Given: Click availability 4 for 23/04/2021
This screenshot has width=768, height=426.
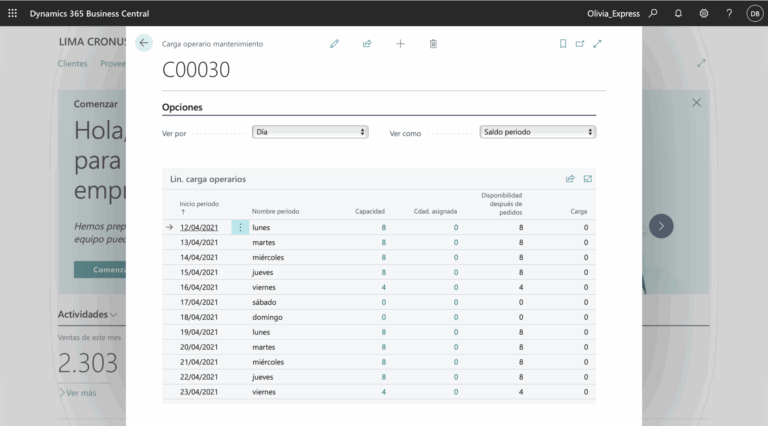Looking at the screenshot, I should pos(521,392).
